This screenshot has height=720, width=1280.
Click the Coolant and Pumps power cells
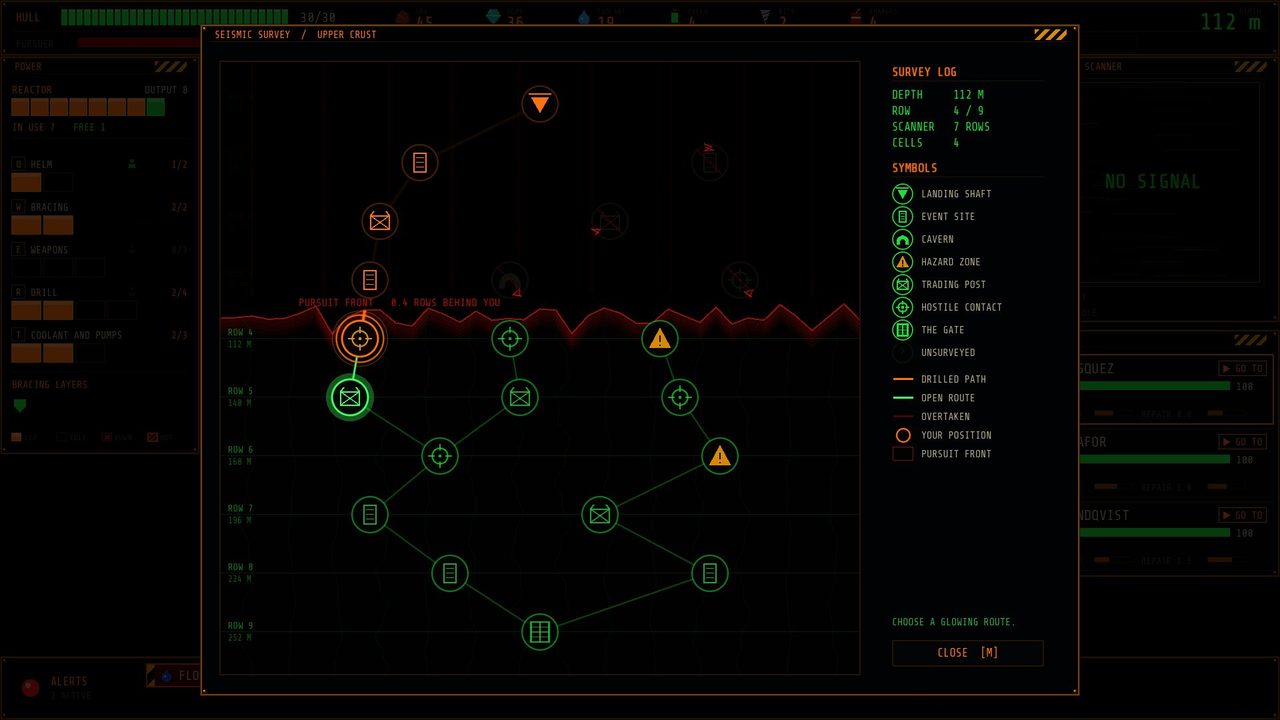click(x=57, y=353)
